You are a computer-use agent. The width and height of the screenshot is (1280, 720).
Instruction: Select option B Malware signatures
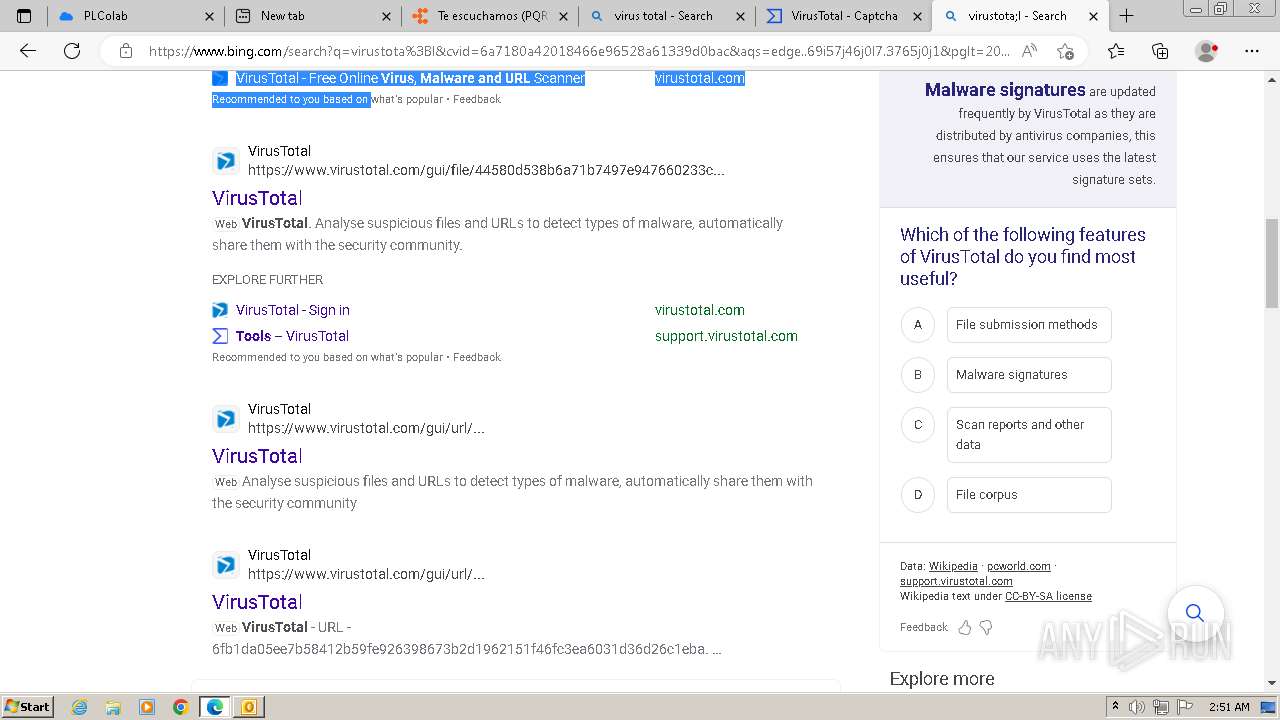pyautogui.click(x=1029, y=374)
